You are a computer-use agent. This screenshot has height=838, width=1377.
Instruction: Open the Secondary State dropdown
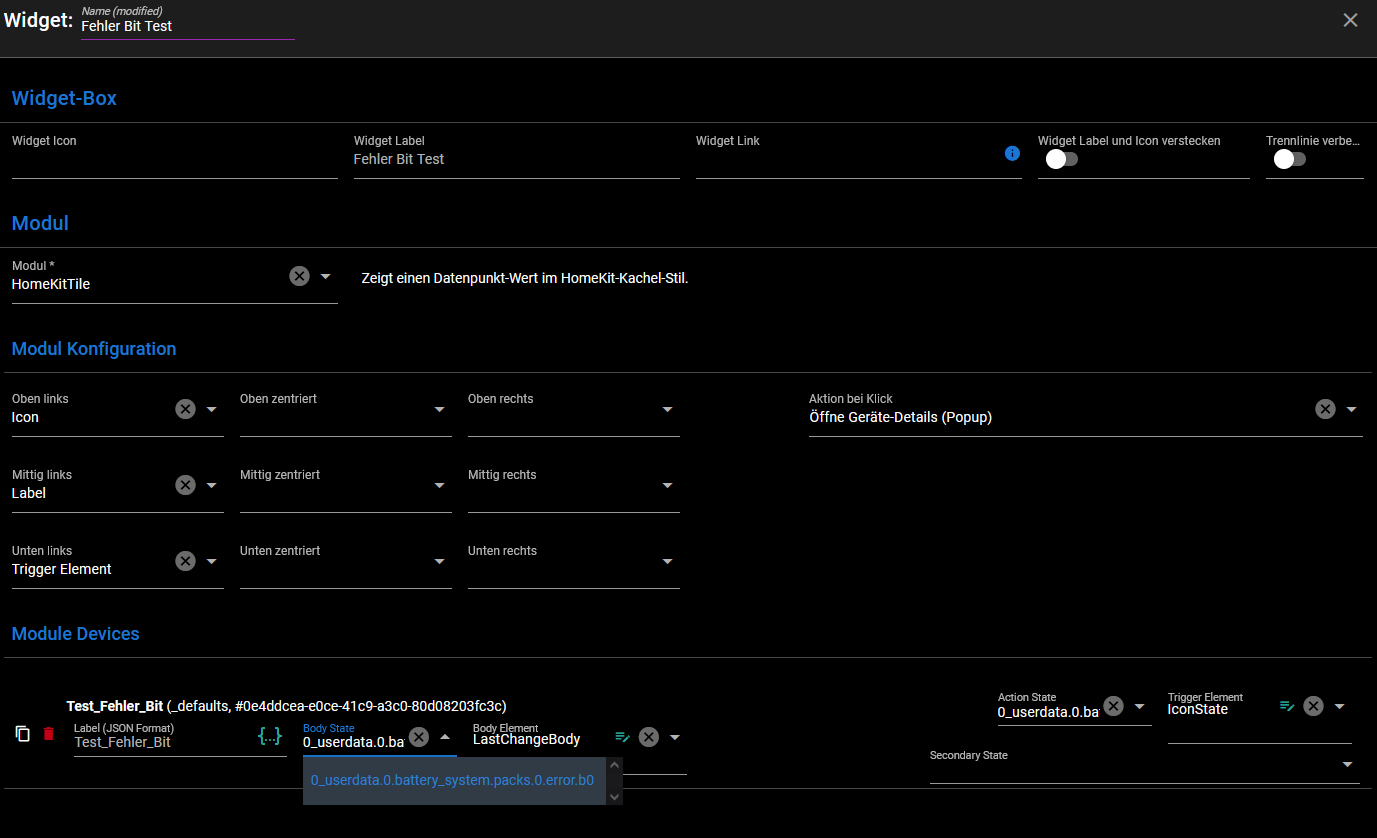click(x=1348, y=764)
